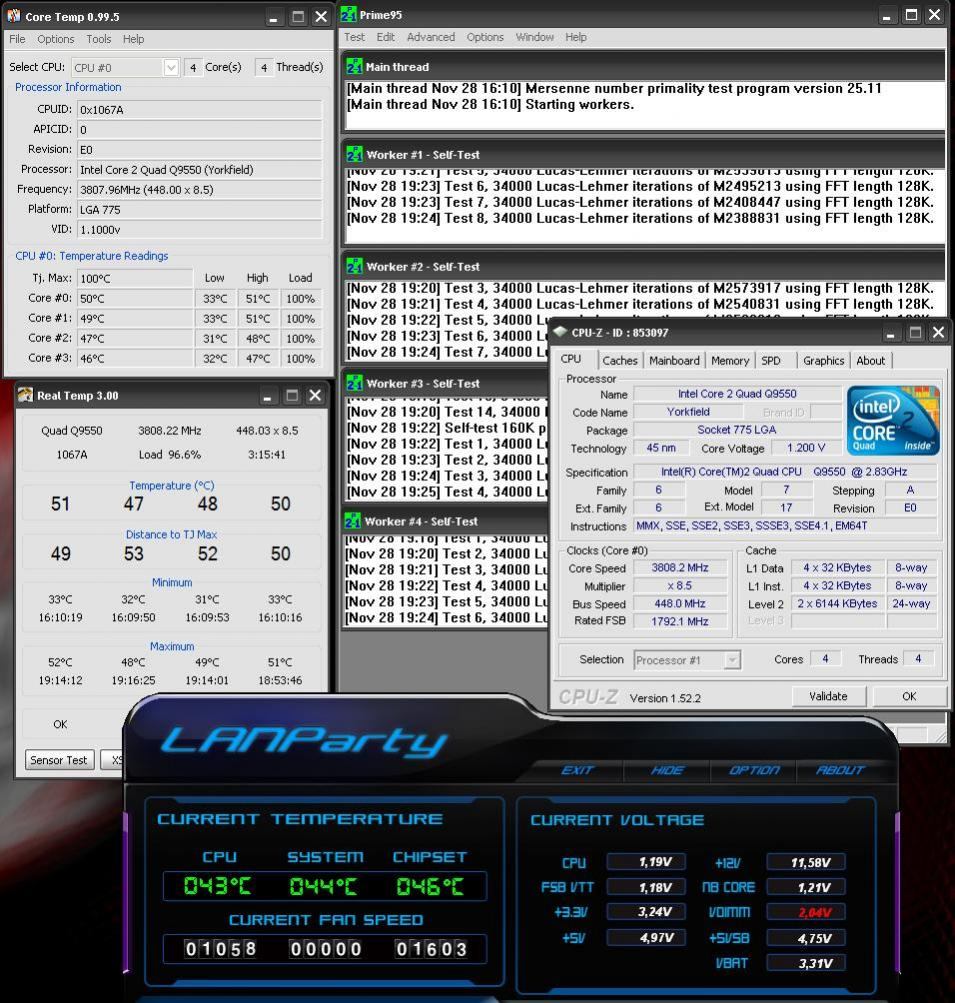Minimize the Prime95 window

pos(887,15)
